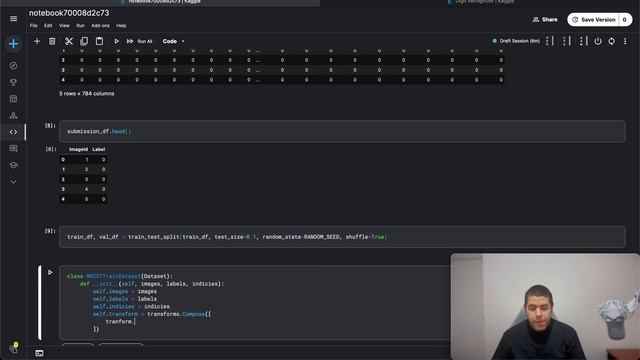Click the Share button
The width and height of the screenshot is (640, 360).
pyautogui.click(x=545, y=20)
